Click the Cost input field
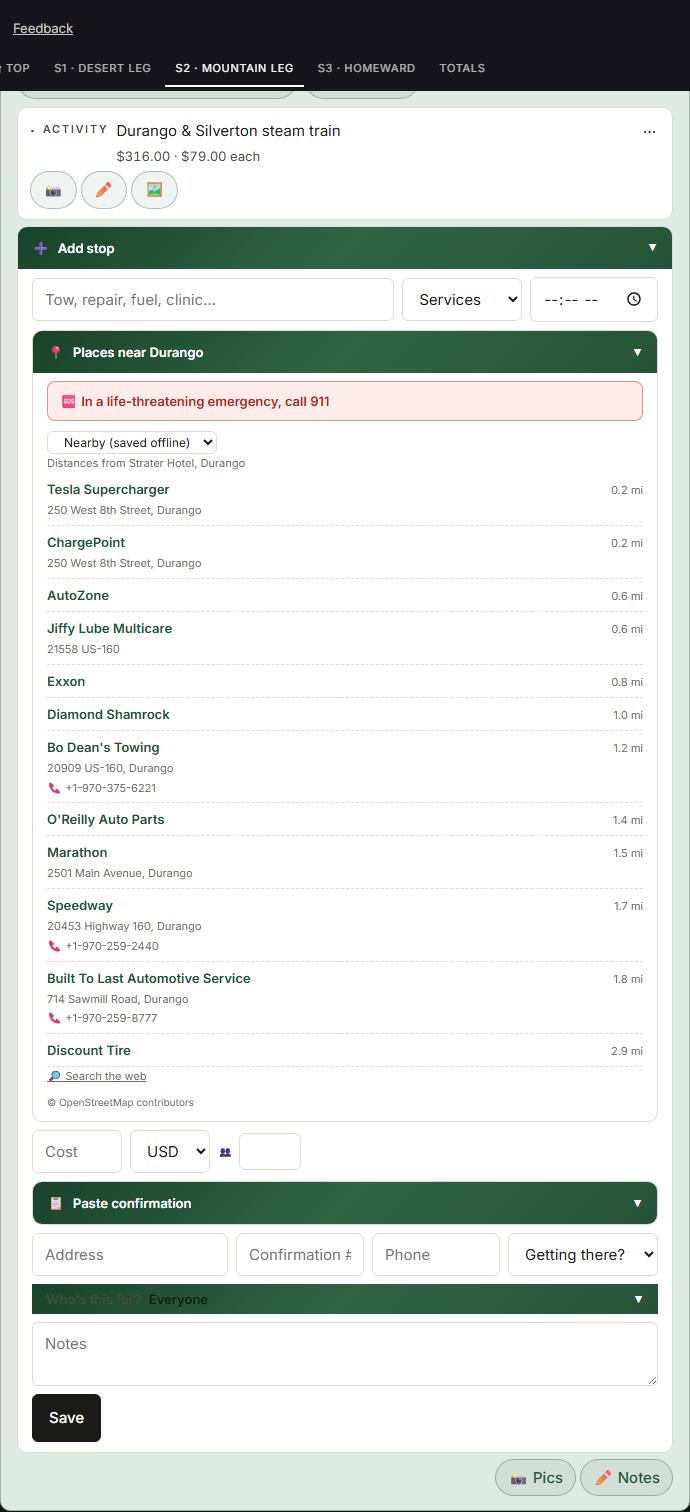This screenshot has width=690, height=1512. click(x=77, y=1151)
